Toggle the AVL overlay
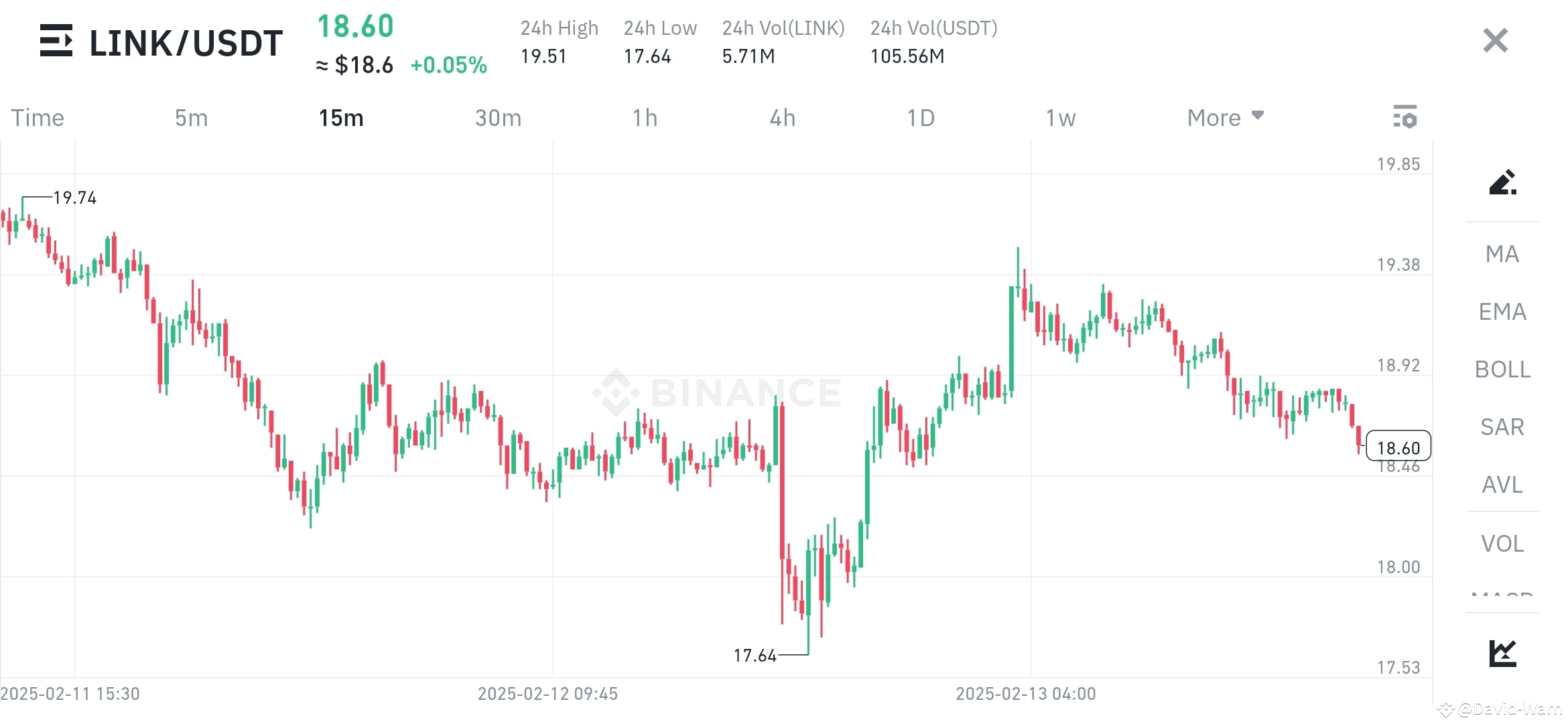Viewport: 1568px width, 724px height. tap(1502, 485)
